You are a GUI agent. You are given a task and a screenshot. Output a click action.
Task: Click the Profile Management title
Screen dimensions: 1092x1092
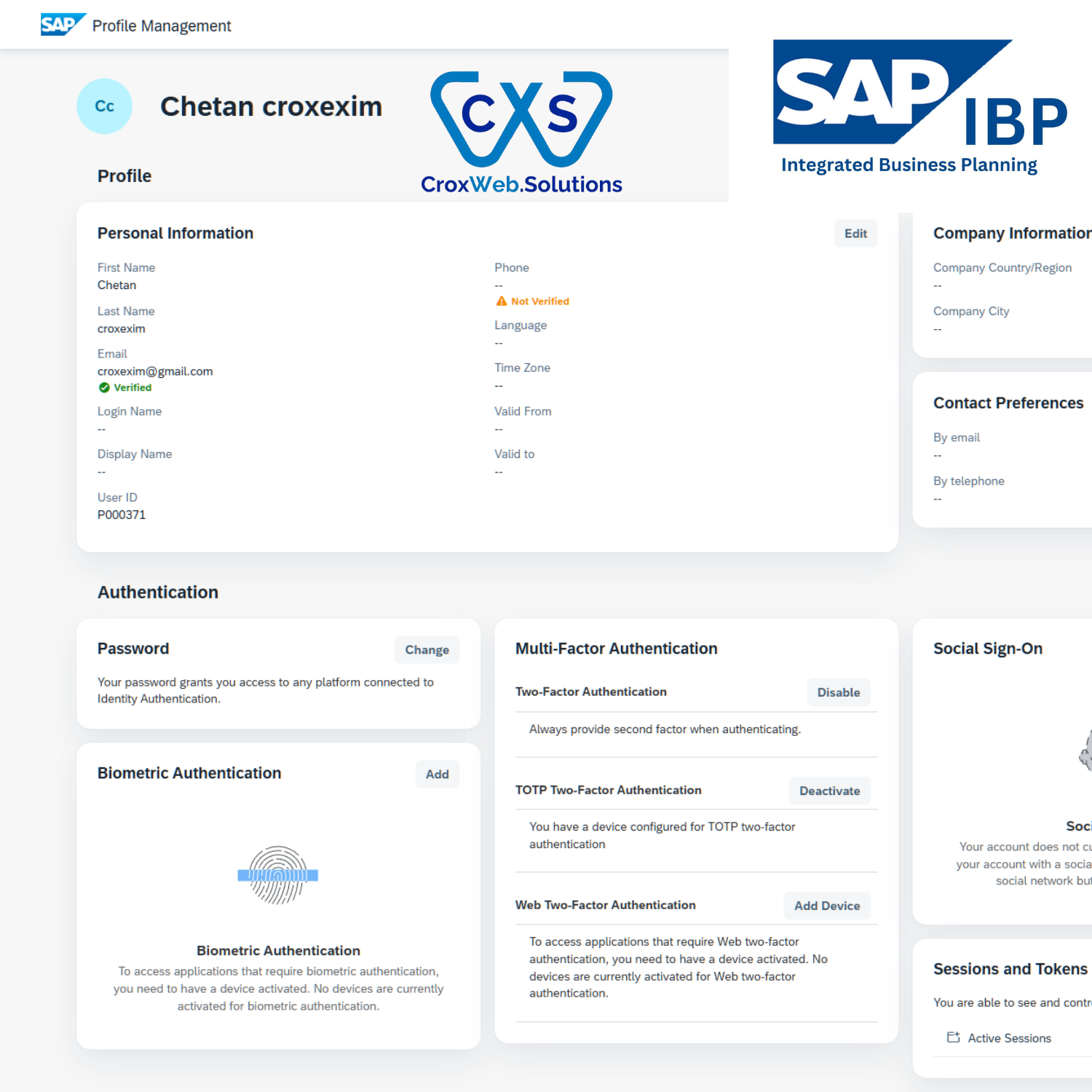click(x=162, y=26)
